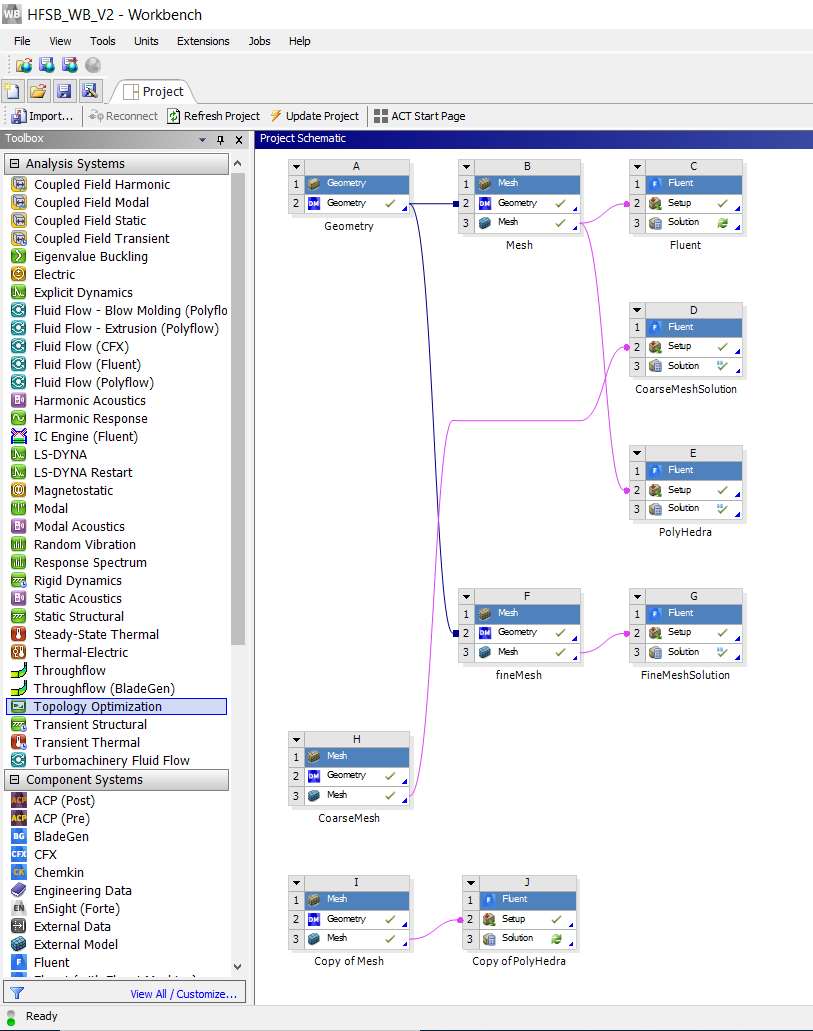The width and height of the screenshot is (813, 1031).
Task: Select Transient Structural in the toolbox
Action: click(x=90, y=725)
